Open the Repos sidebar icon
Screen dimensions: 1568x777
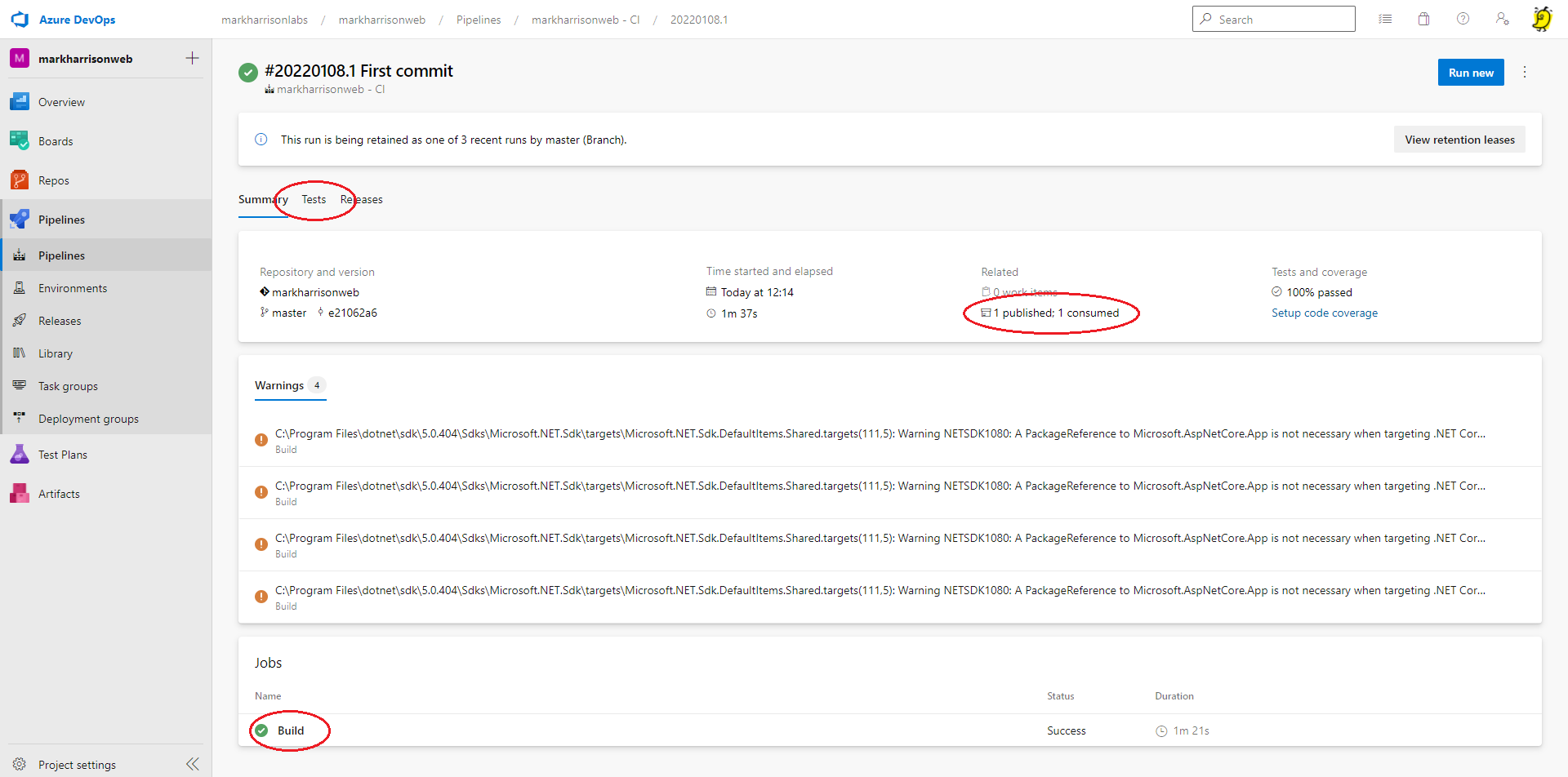[x=20, y=180]
